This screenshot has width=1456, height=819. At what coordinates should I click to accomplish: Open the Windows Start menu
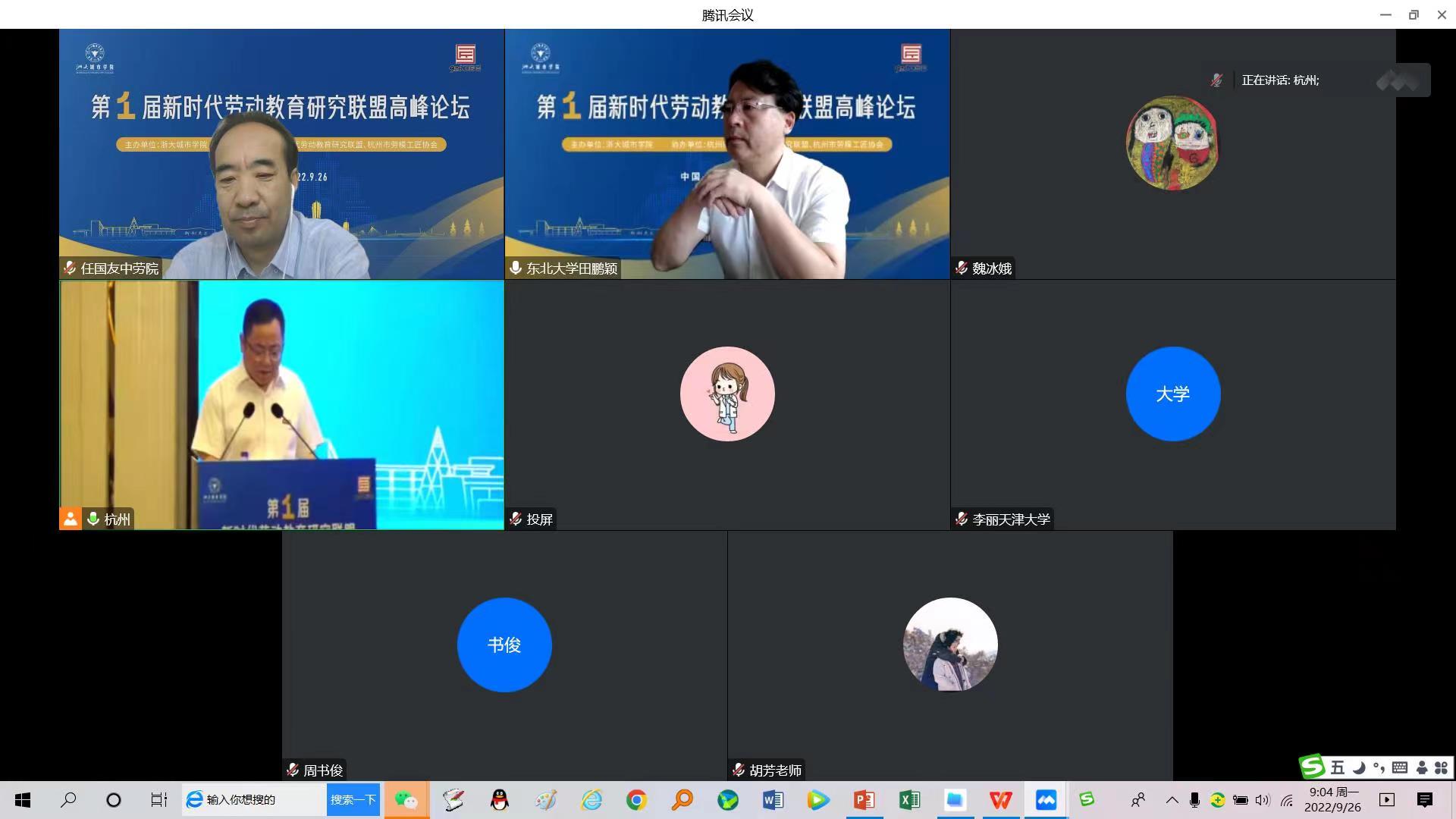click(x=23, y=800)
